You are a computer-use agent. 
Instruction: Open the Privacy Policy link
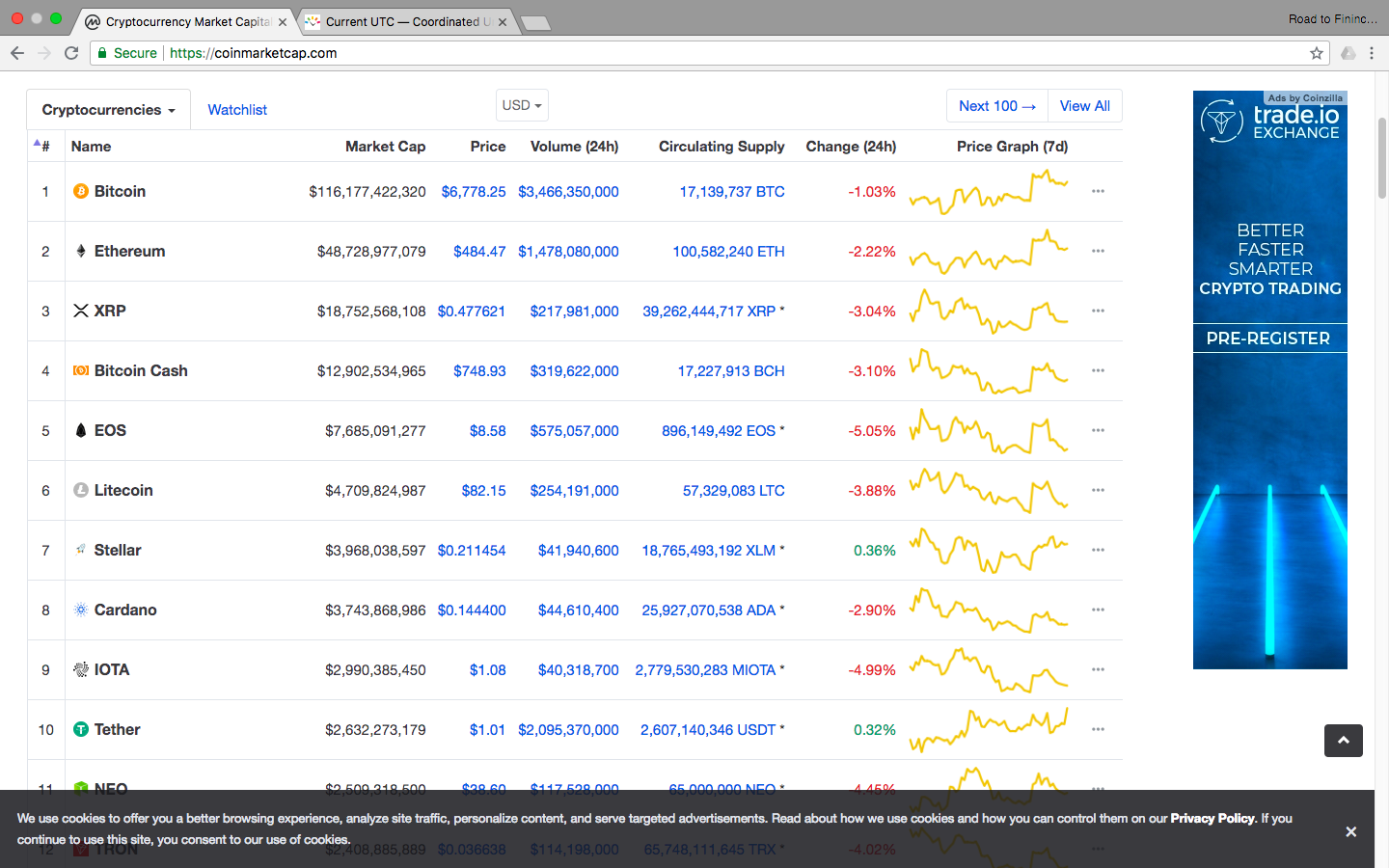(1212, 818)
